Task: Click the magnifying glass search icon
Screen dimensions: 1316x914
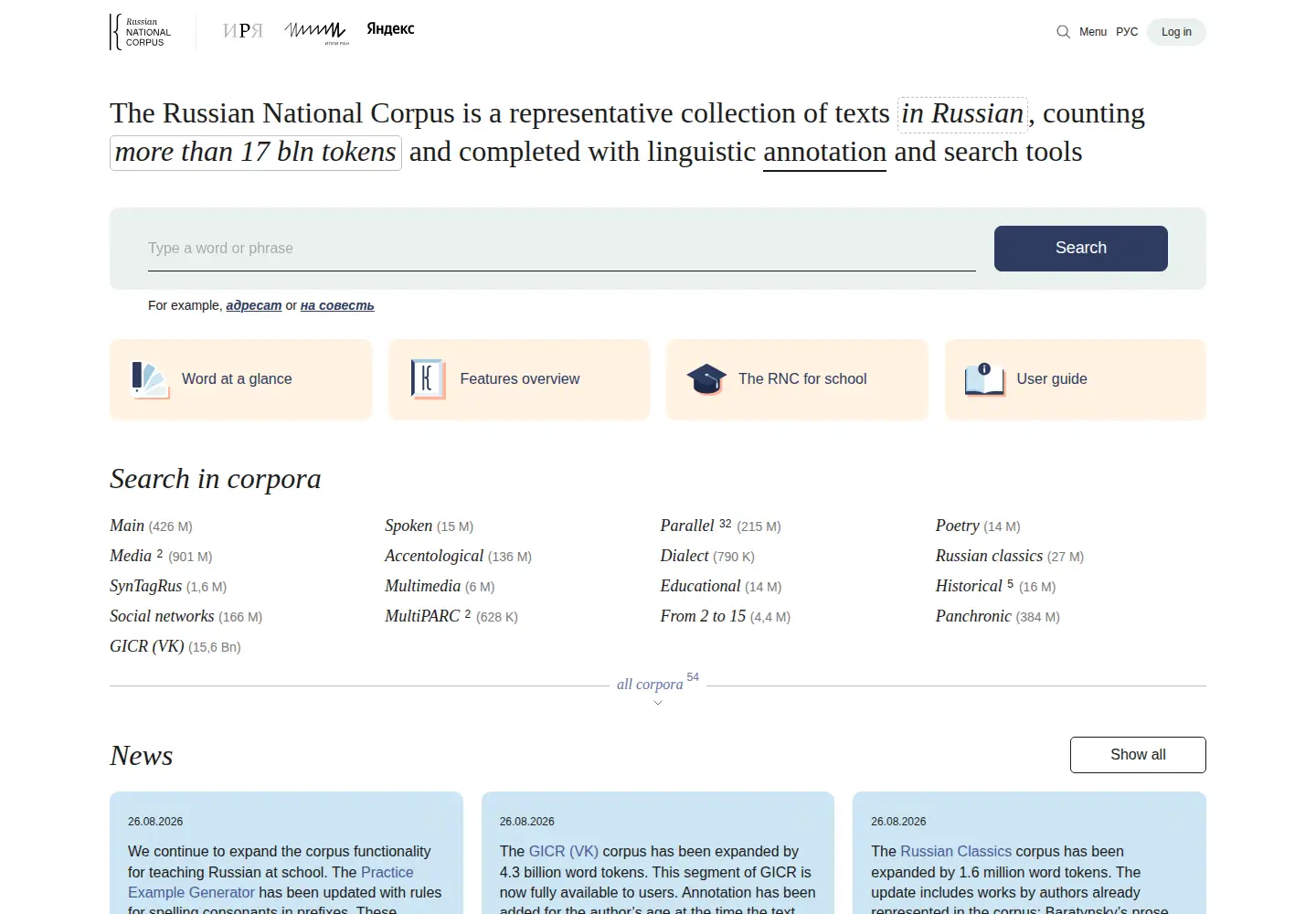Action: pyautogui.click(x=1063, y=32)
